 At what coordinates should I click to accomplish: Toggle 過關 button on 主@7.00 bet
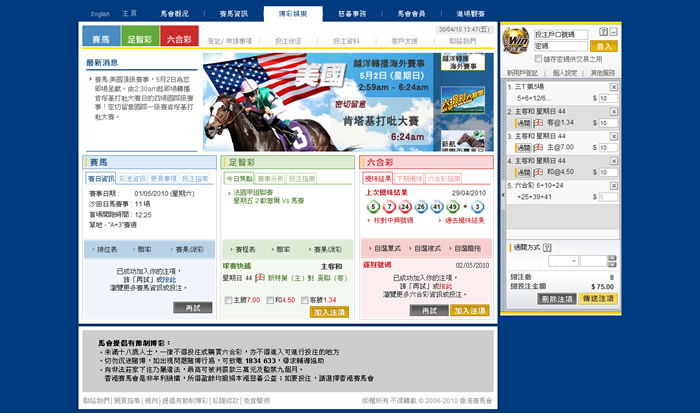[x=523, y=147]
